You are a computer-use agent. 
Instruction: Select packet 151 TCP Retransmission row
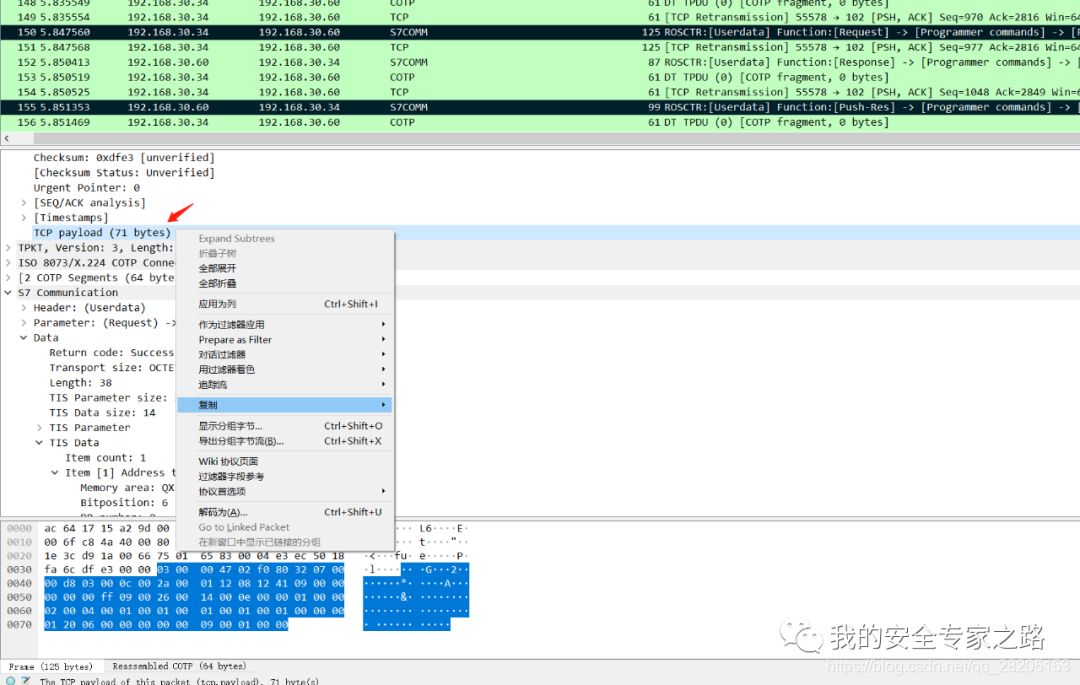[540, 48]
